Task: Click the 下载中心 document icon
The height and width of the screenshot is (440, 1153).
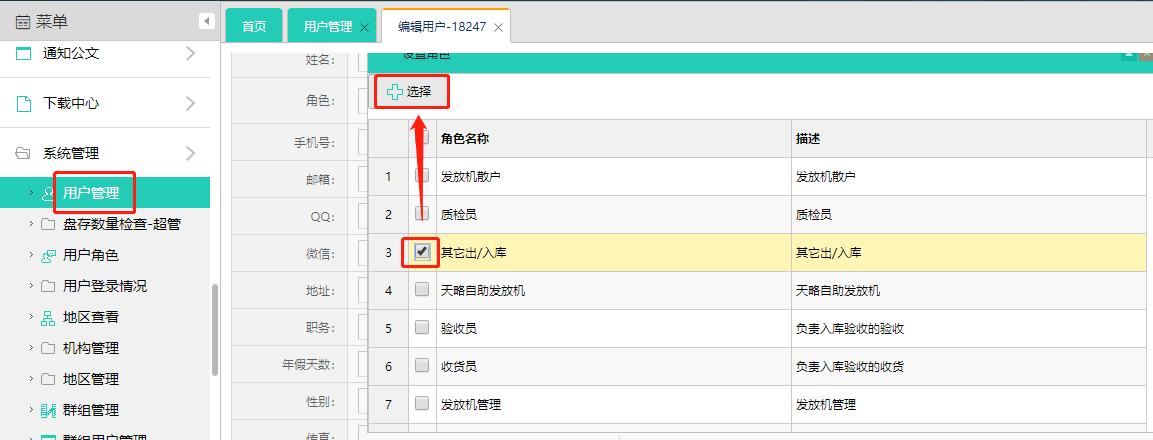Action: (23, 103)
